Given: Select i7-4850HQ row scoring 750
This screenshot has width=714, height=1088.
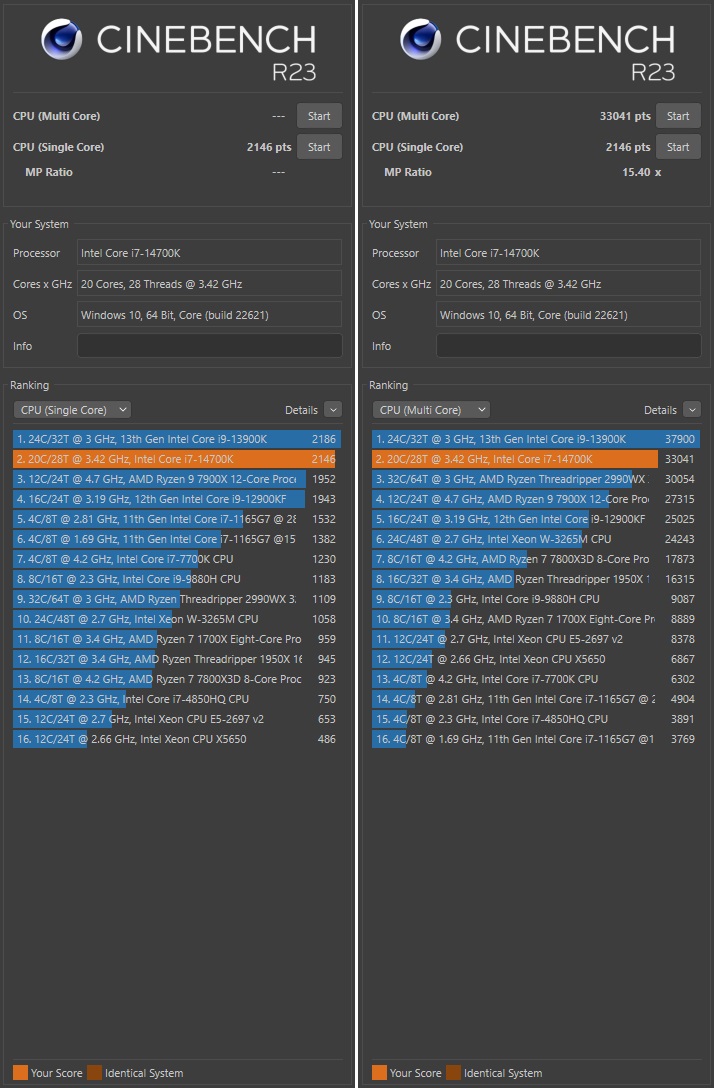Looking at the screenshot, I should point(176,699).
